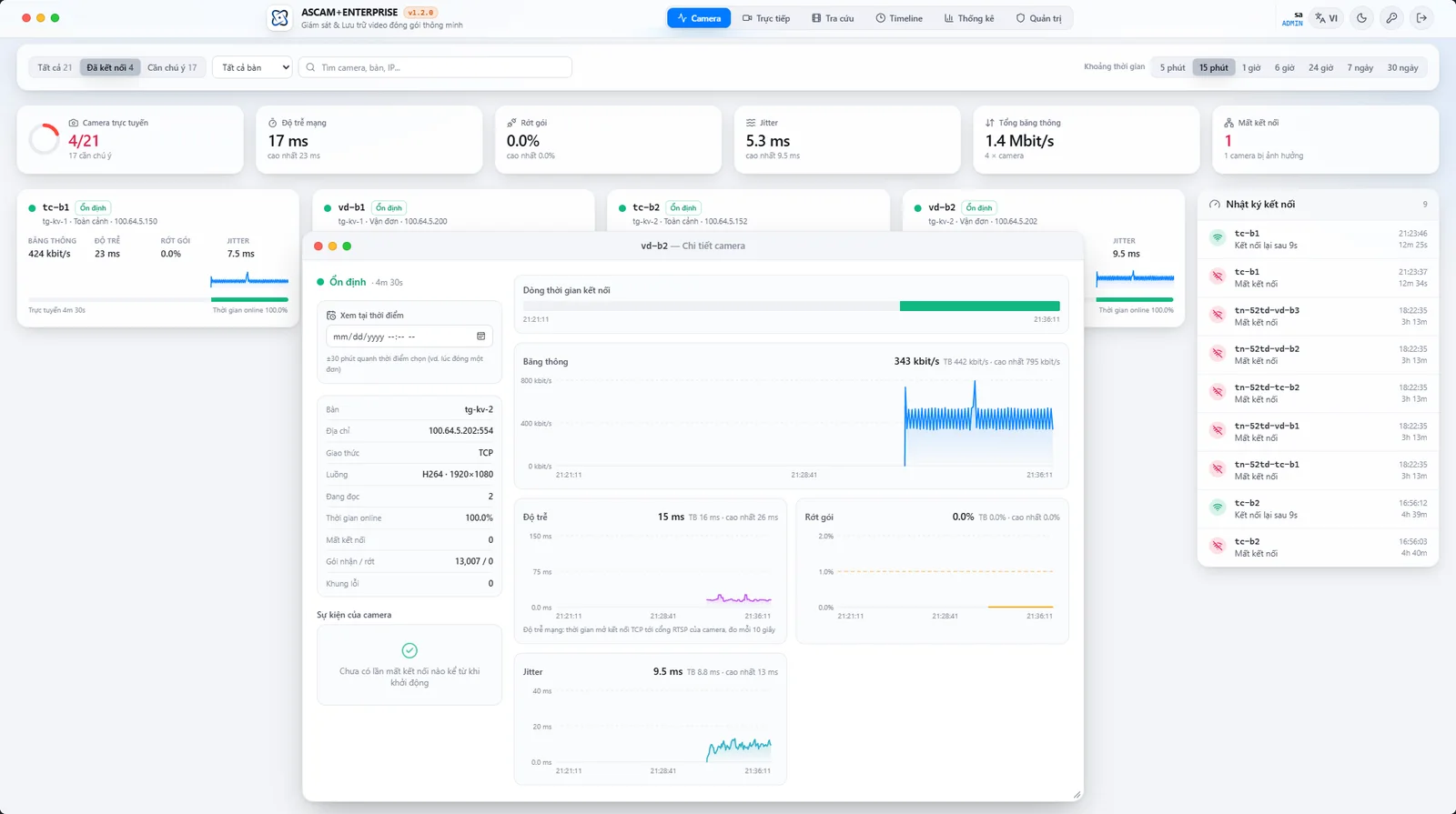Open the tc-b1 camera card
1456x814 pixels.
tap(157, 258)
